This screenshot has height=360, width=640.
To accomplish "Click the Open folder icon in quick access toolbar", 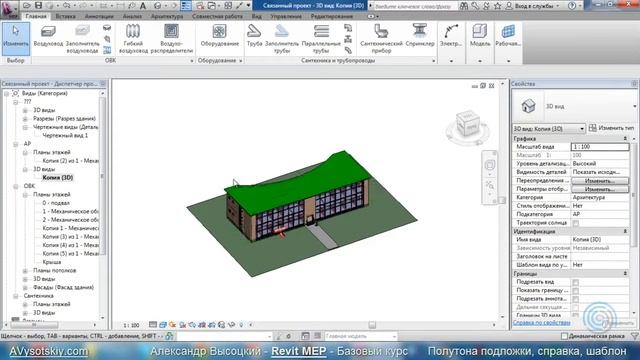I will coord(27,6).
